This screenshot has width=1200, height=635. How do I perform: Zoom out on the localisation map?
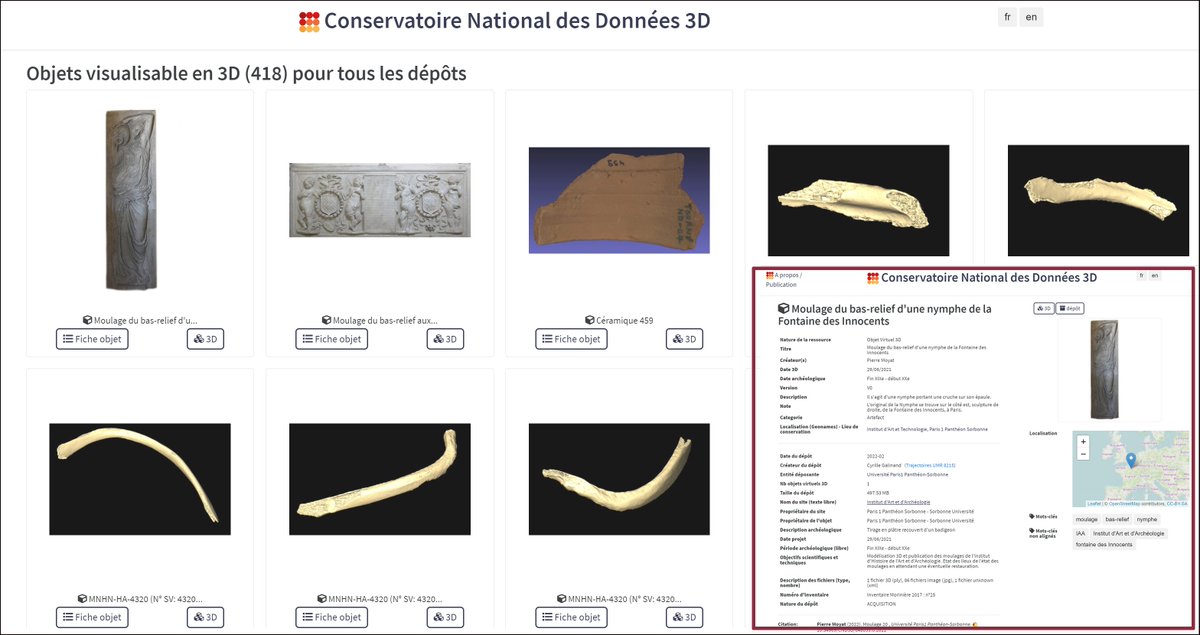point(1083,453)
